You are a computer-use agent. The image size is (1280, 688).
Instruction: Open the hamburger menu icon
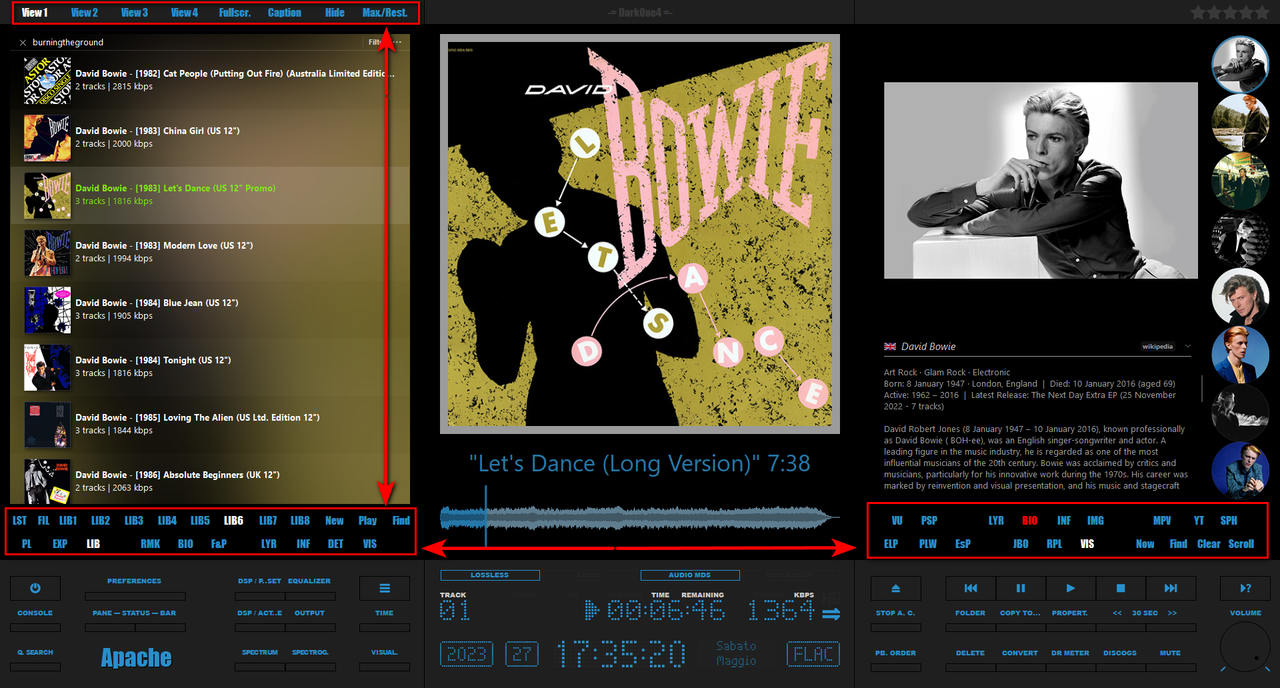point(384,588)
